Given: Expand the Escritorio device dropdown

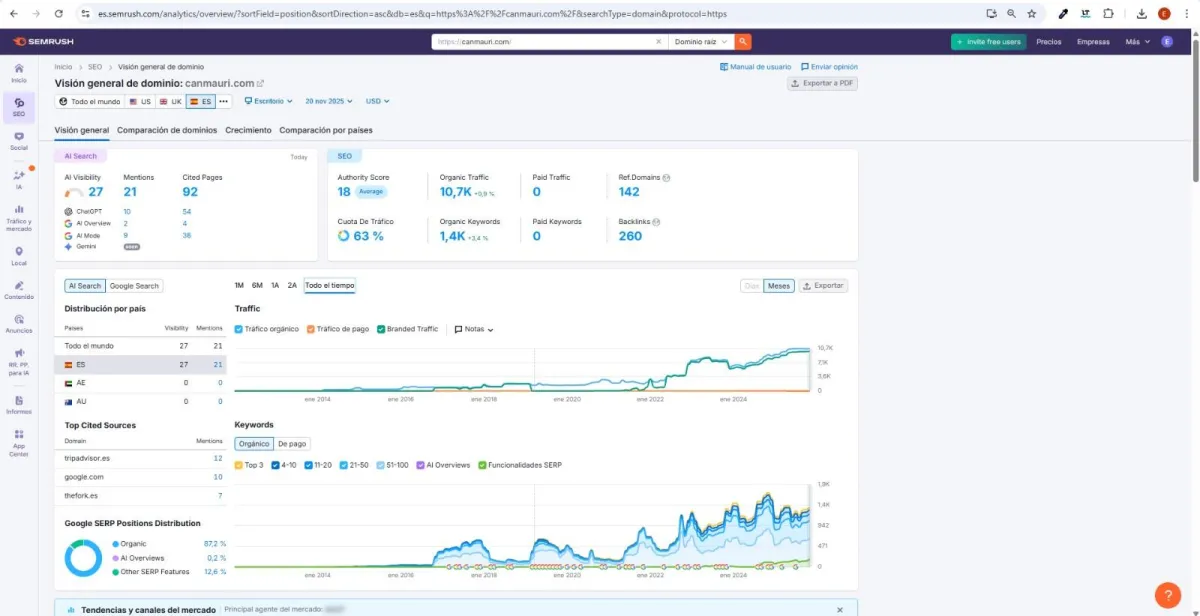Looking at the screenshot, I should coord(268,101).
